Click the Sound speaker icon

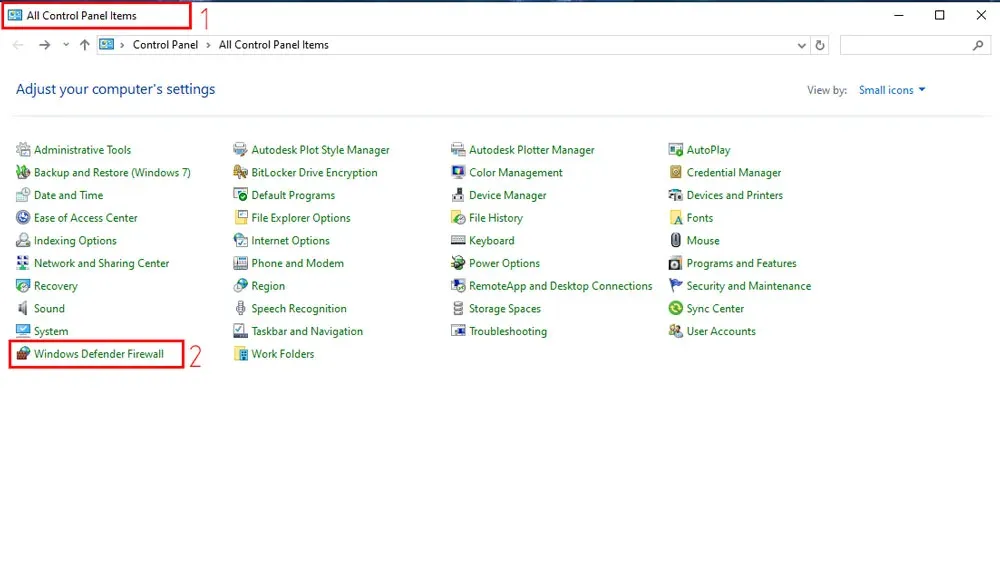point(23,308)
